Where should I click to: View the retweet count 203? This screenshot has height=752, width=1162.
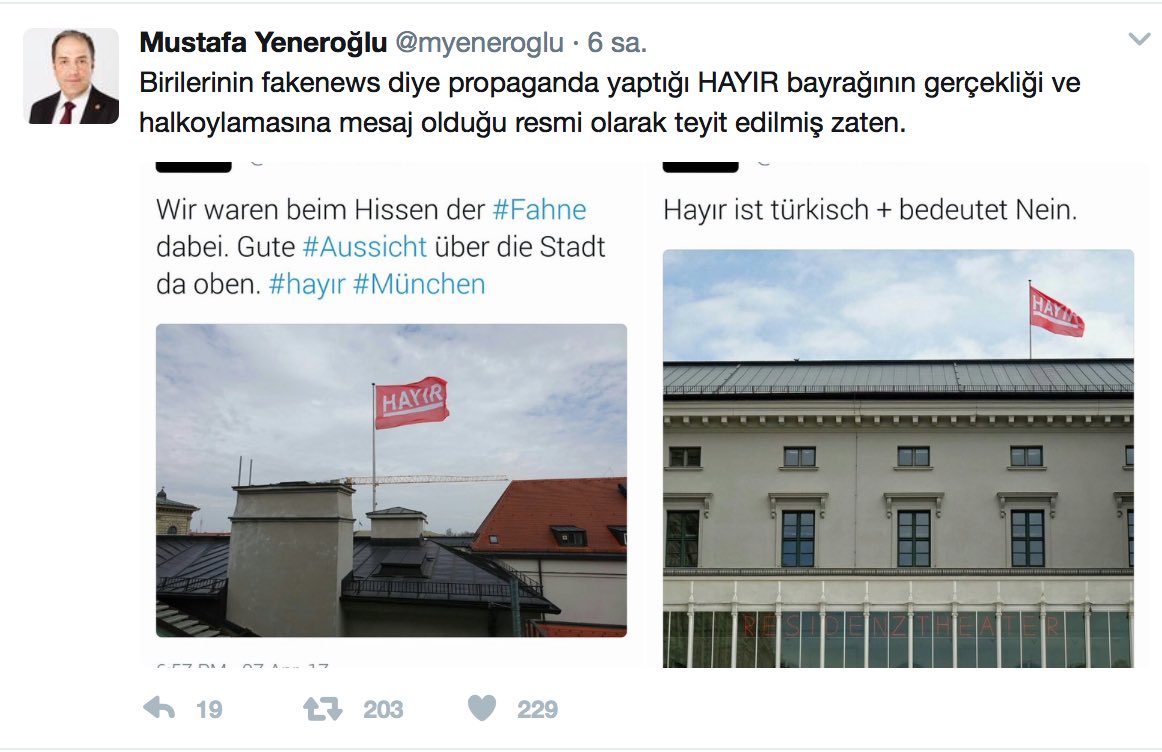[383, 710]
